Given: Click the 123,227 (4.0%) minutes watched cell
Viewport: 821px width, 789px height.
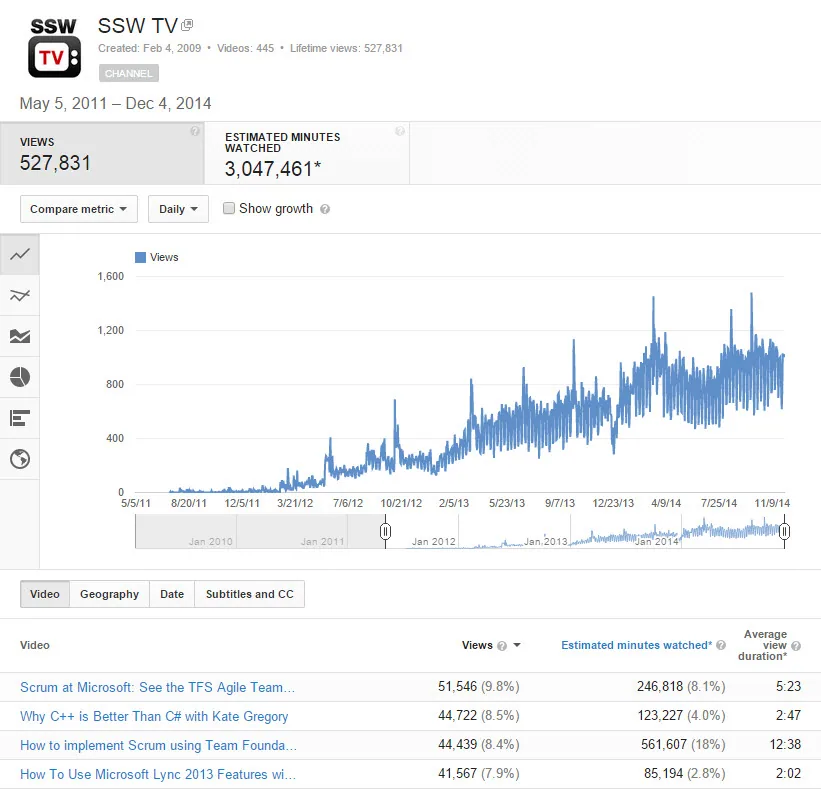Looking at the screenshot, I should (x=681, y=716).
